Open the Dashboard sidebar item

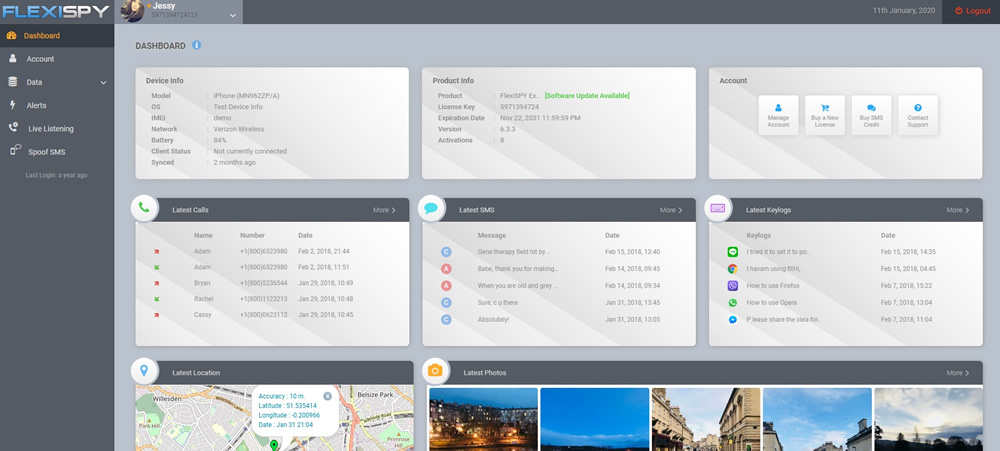tap(57, 36)
